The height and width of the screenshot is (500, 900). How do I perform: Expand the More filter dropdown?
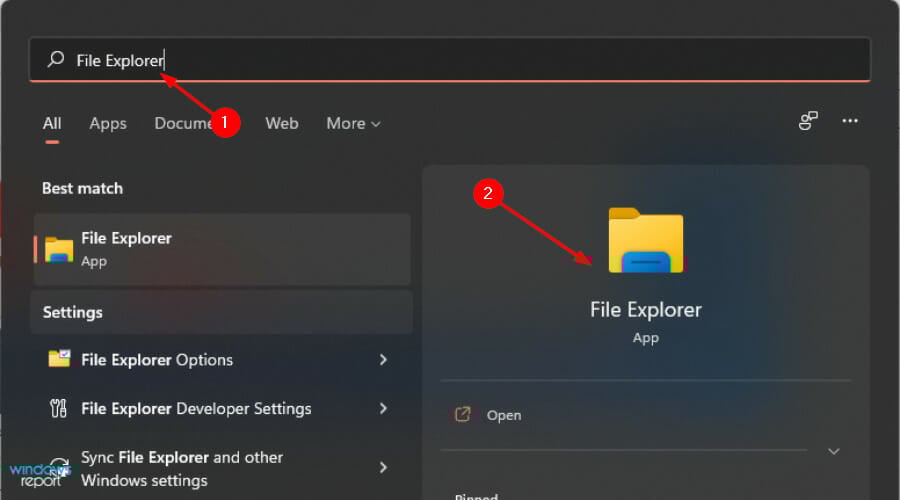pos(353,123)
